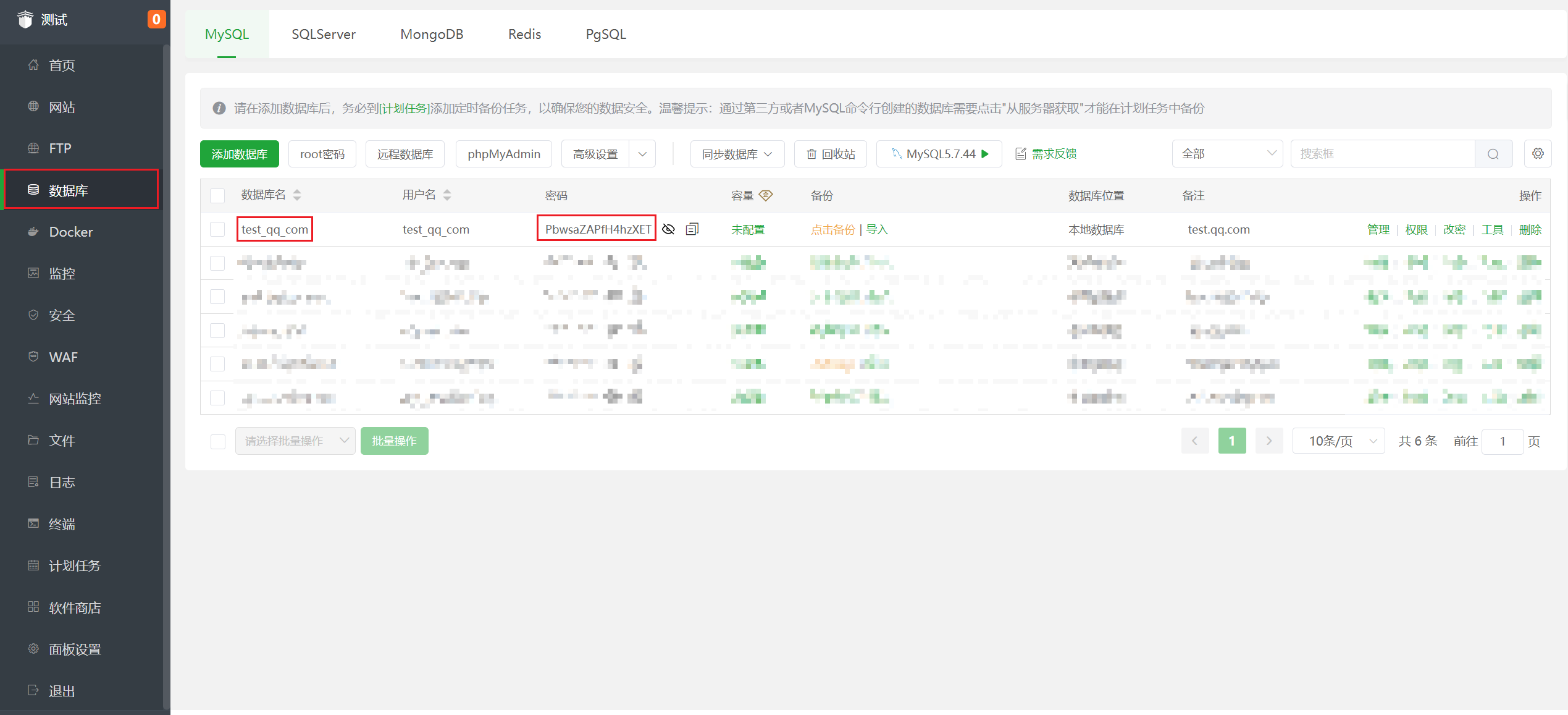Screen dimensions: 1568x715
Task: Toggle the select-all header checkbox
Action: click(x=217, y=196)
